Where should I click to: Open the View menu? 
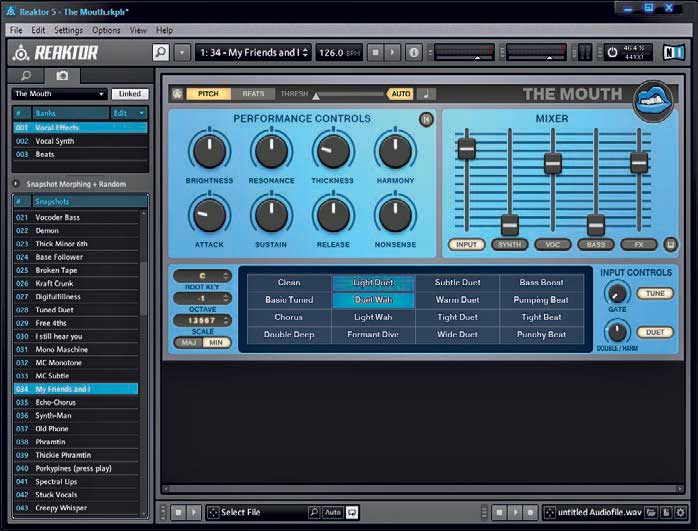click(138, 30)
